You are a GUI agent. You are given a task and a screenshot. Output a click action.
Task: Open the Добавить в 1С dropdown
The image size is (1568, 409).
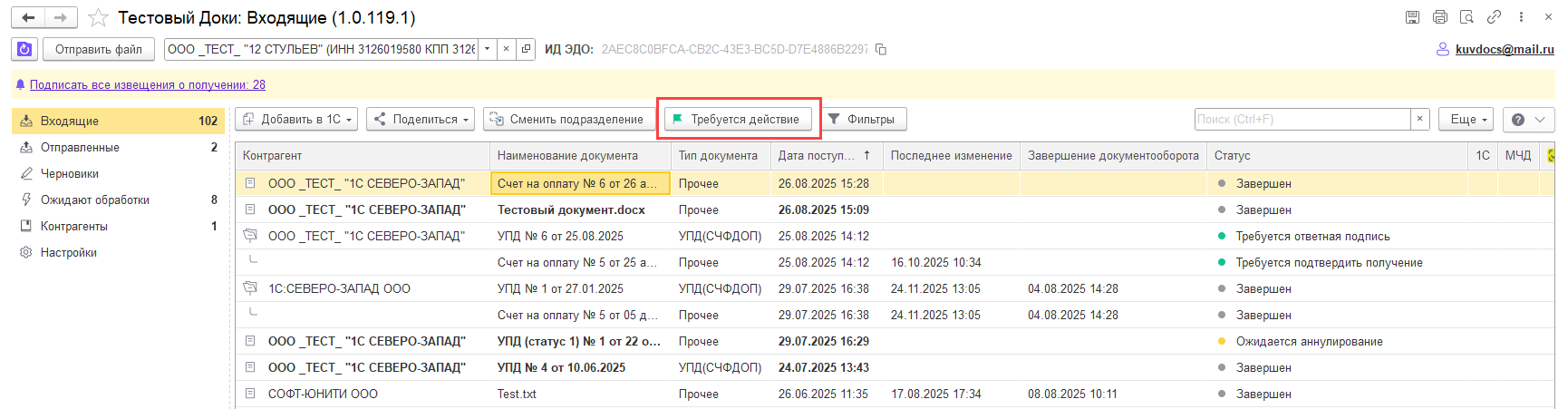(x=298, y=119)
